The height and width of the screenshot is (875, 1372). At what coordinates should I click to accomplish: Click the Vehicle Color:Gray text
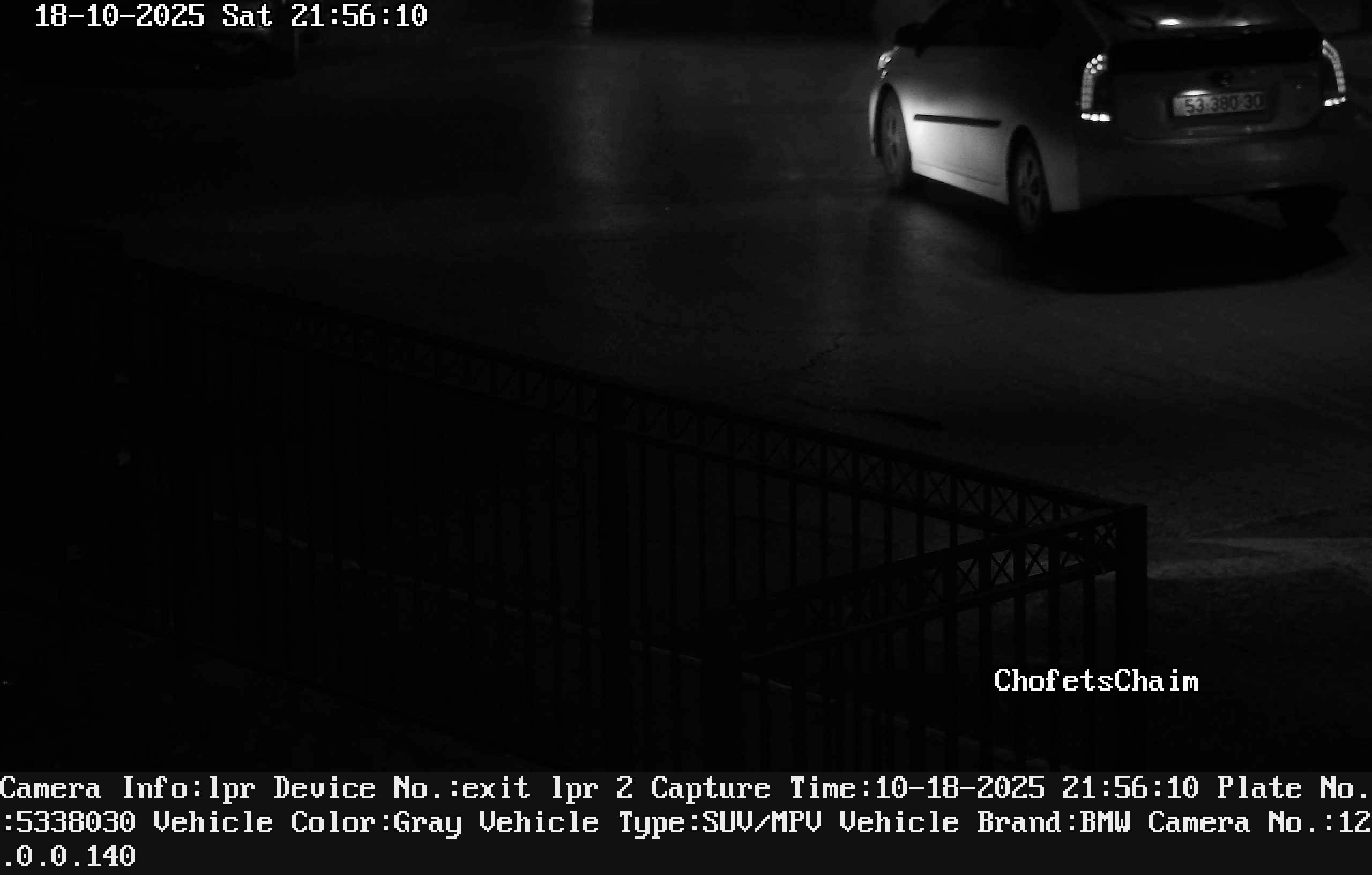[308, 823]
